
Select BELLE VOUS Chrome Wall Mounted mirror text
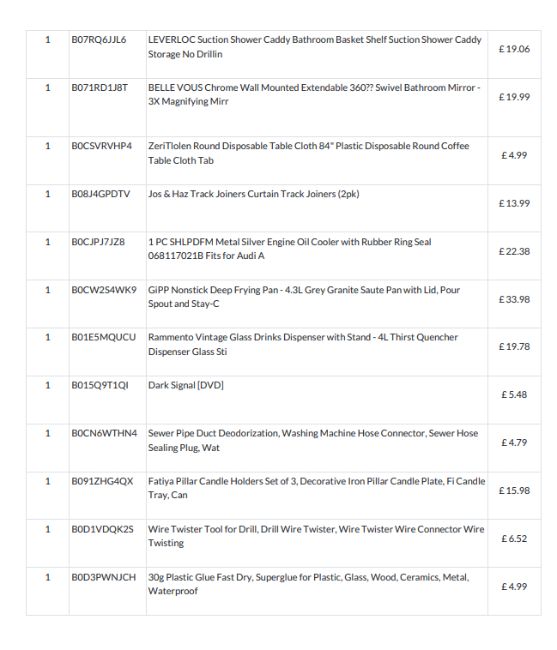pyautogui.click(x=314, y=95)
